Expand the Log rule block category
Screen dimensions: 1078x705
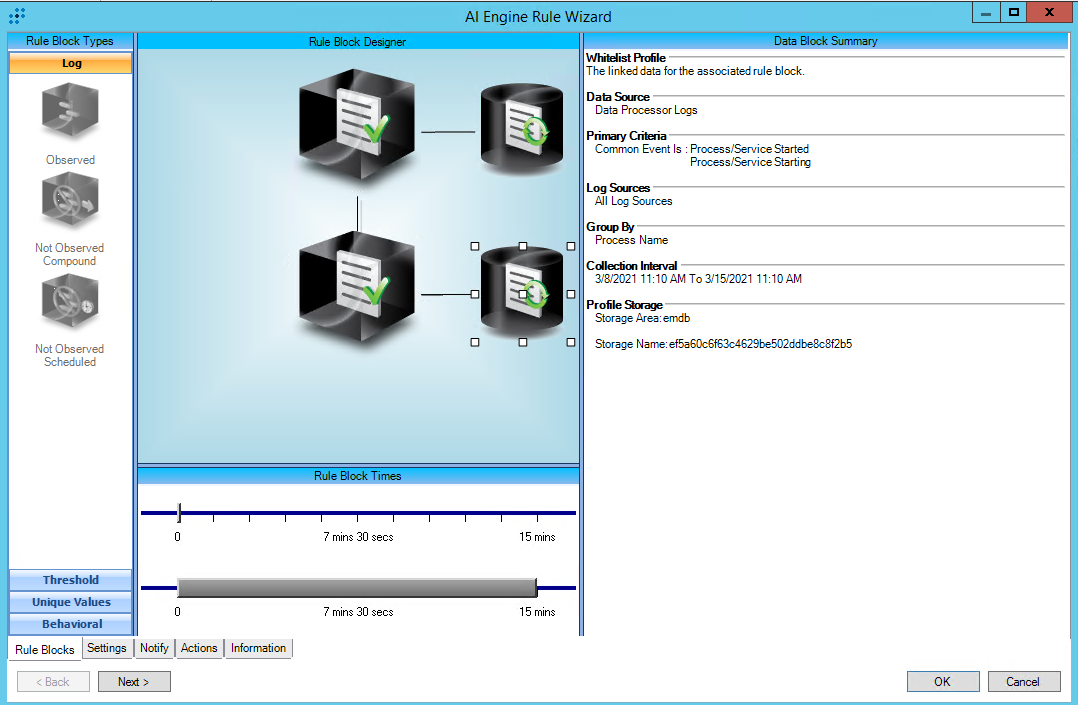(71, 63)
